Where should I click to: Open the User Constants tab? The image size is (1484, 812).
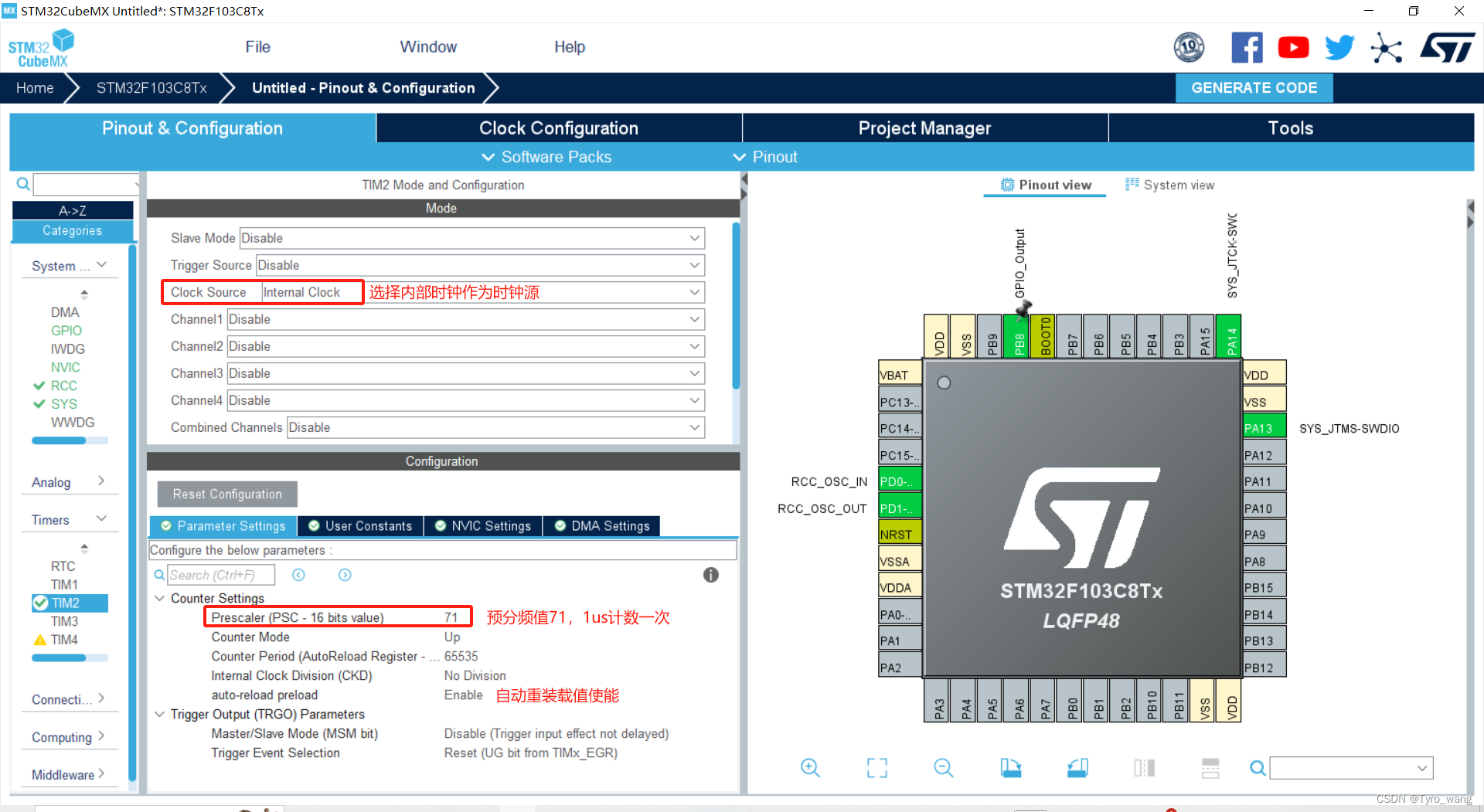[x=360, y=526]
